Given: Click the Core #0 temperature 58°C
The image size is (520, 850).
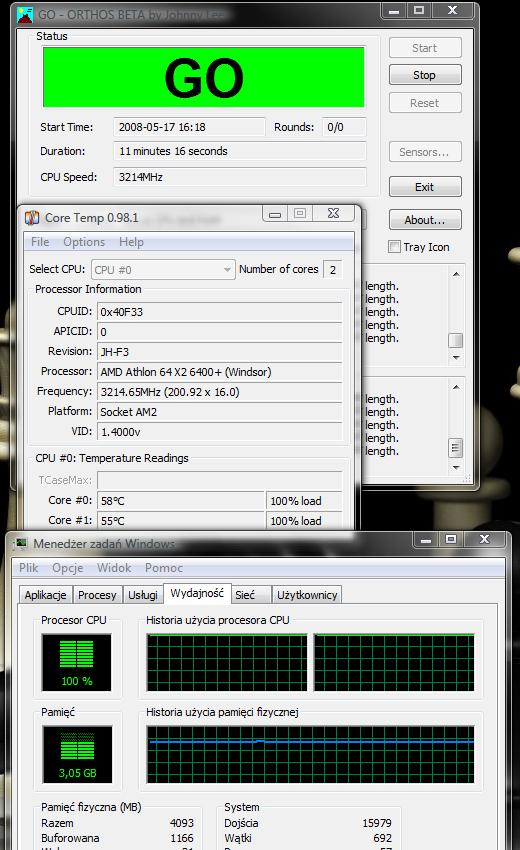Looking at the screenshot, I should (x=181, y=501).
